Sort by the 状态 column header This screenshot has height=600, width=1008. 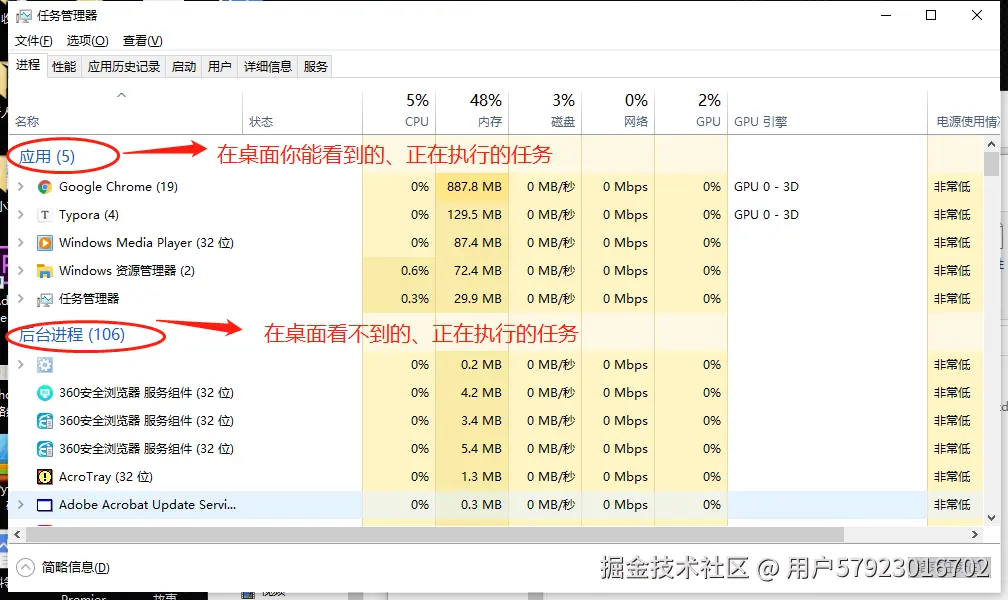pyautogui.click(x=302, y=112)
